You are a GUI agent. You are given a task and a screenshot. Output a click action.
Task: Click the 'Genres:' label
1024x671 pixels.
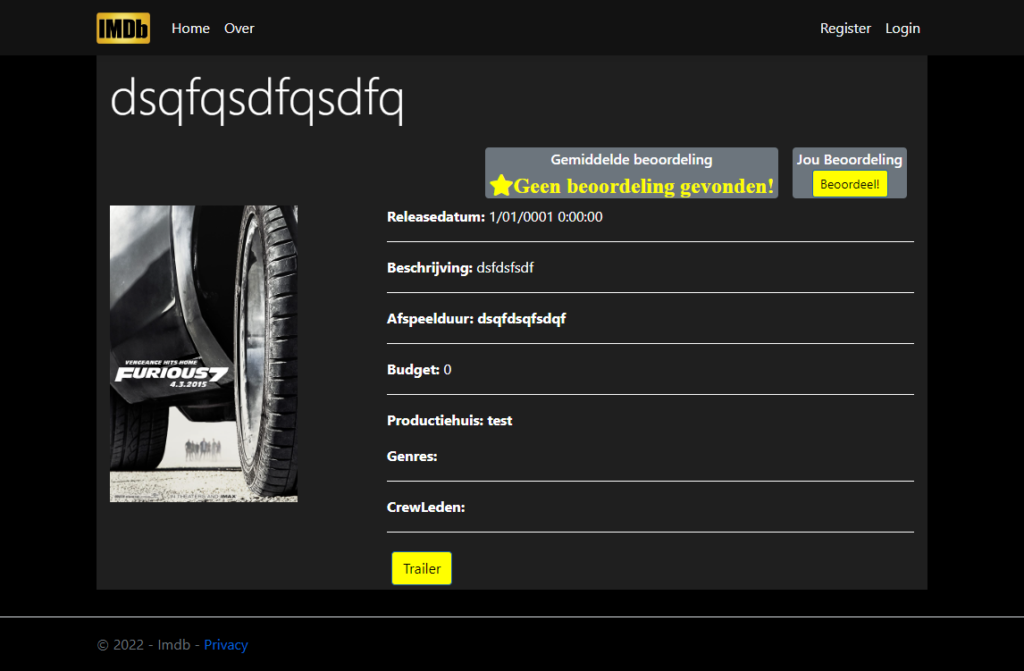[x=412, y=457]
